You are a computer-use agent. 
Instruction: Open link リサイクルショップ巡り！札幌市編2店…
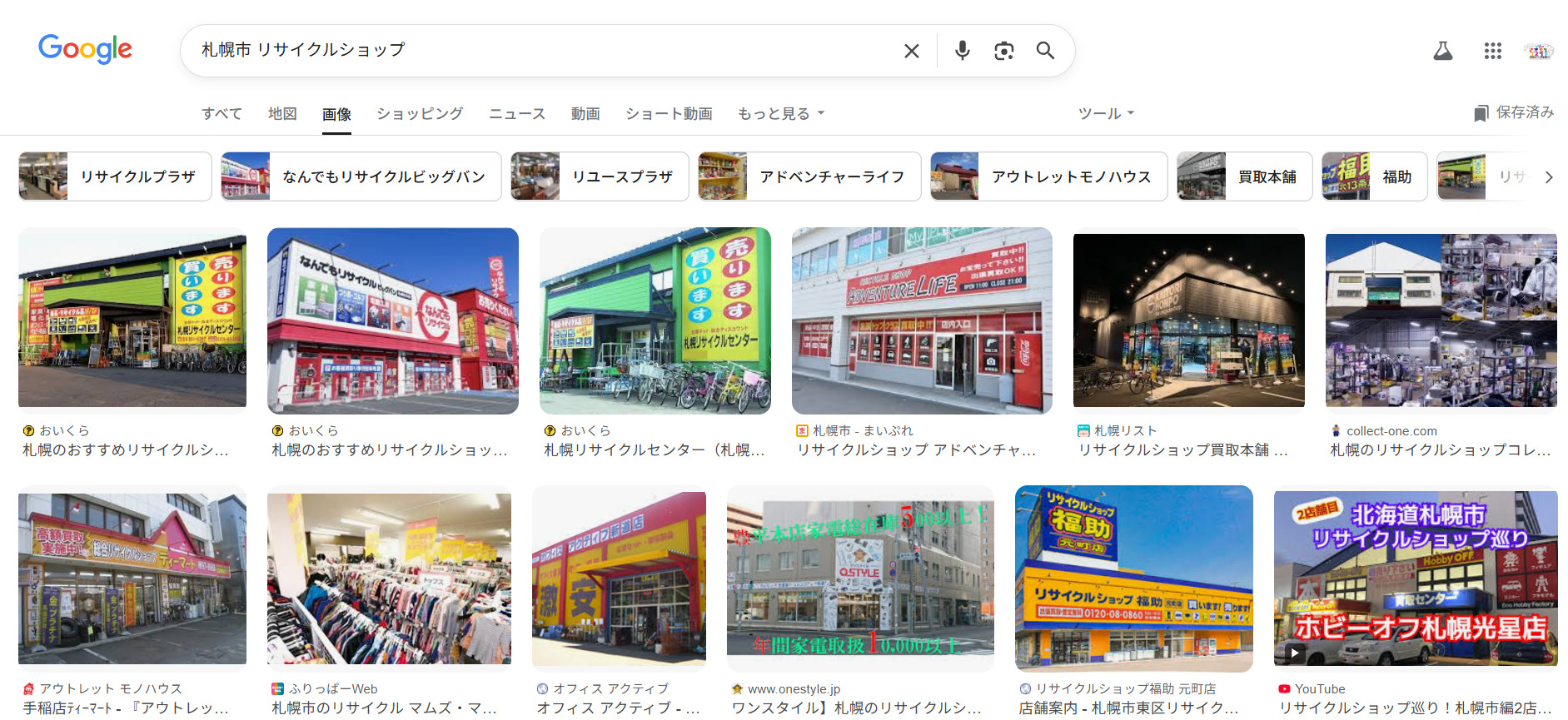coord(1415,708)
